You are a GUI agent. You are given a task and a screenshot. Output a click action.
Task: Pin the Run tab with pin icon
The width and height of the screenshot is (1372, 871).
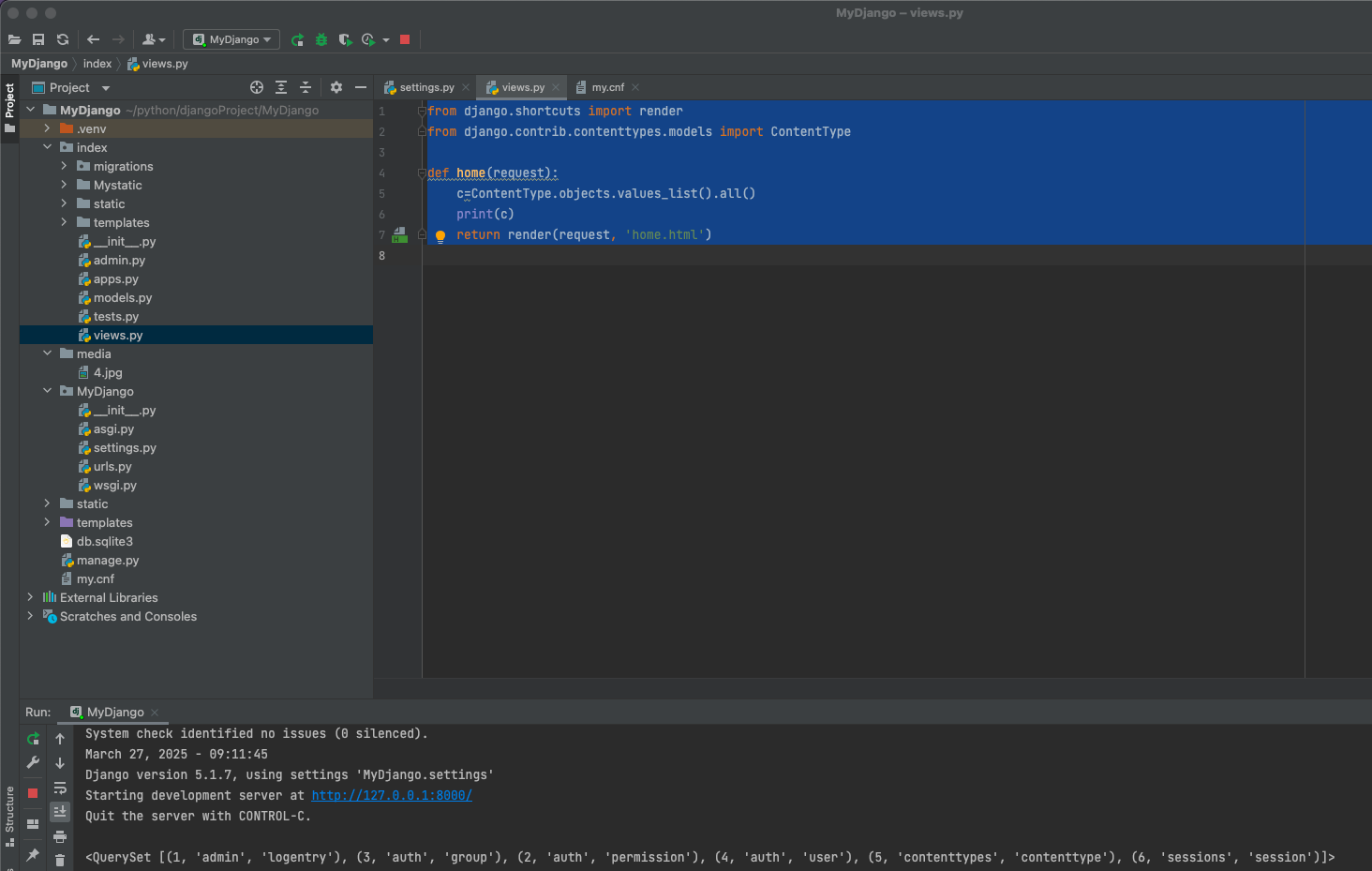pos(33,854)
